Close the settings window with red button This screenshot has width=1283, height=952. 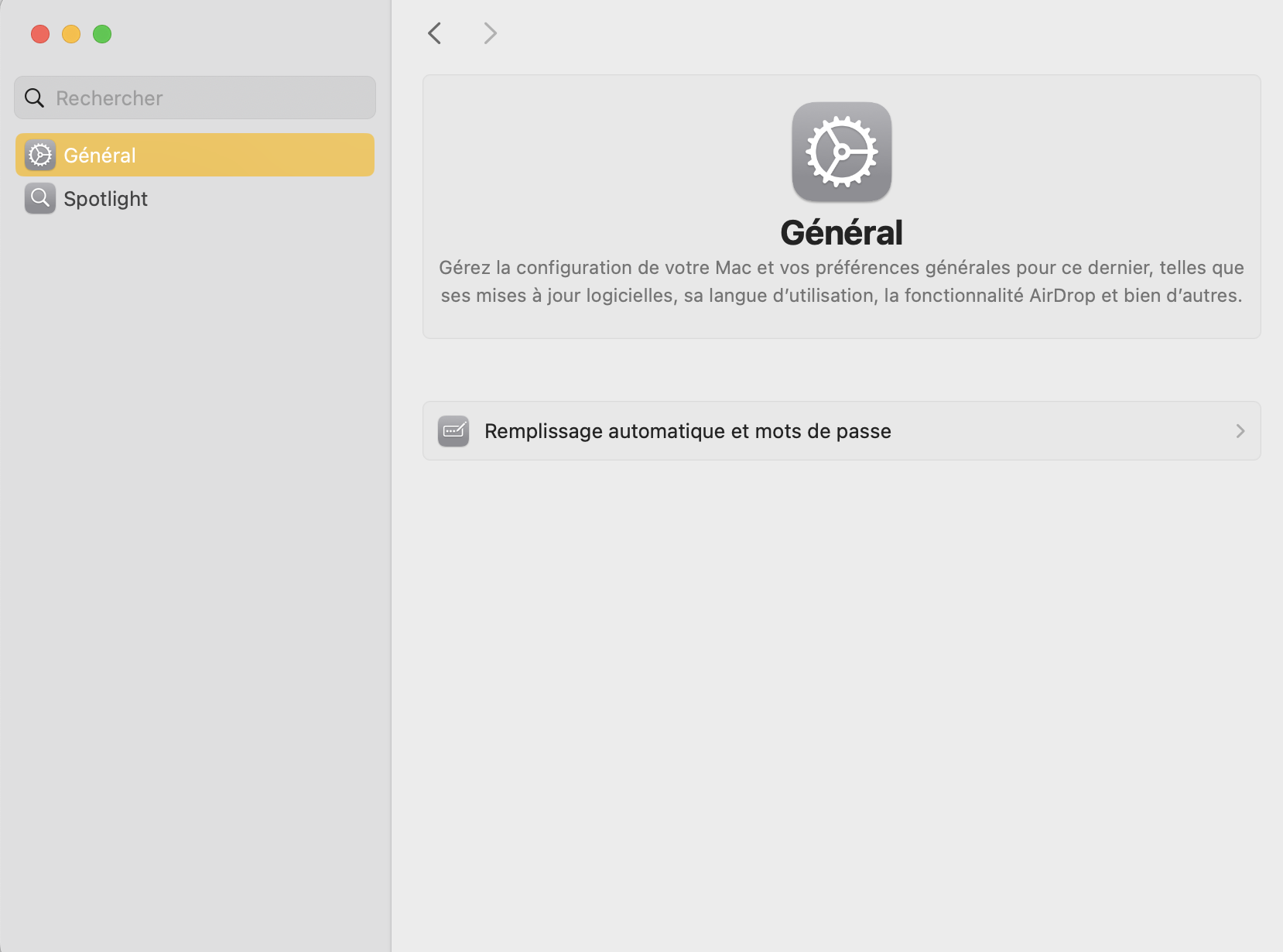pyautogui.click(x=40, y=34)
